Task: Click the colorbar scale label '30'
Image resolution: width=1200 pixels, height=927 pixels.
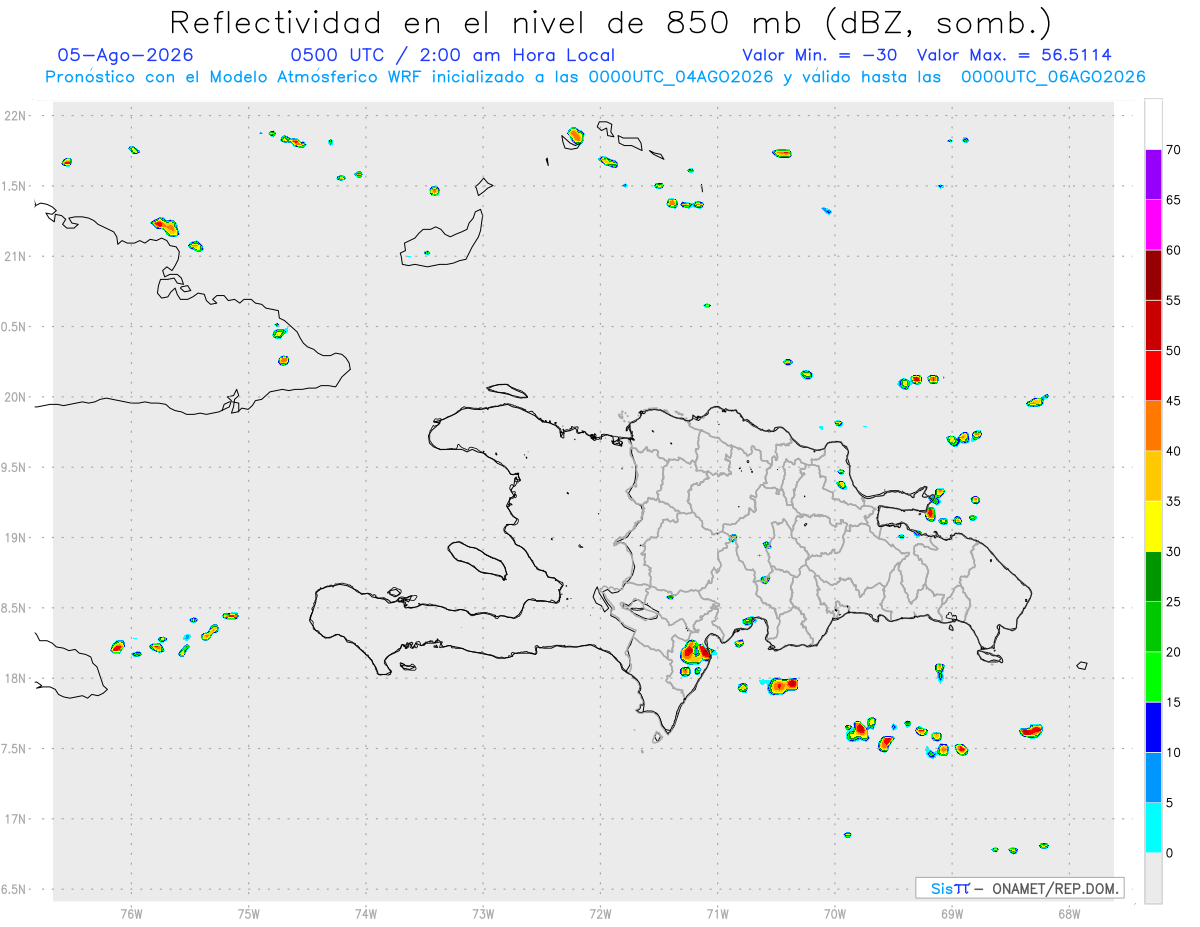Action: point(1174,552)
